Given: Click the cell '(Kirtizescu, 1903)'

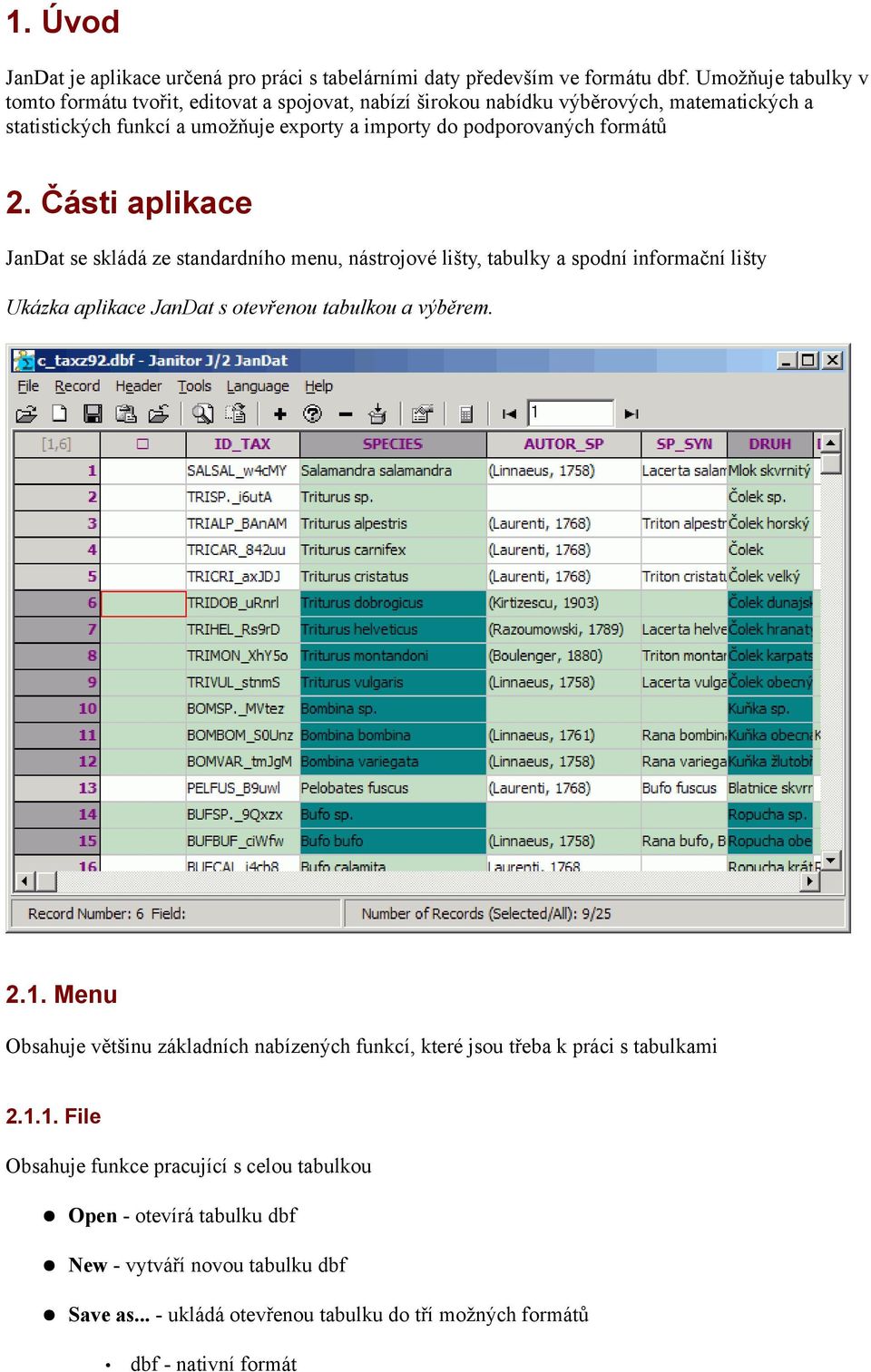Looking at the screenshot, I should pos(563,603).
